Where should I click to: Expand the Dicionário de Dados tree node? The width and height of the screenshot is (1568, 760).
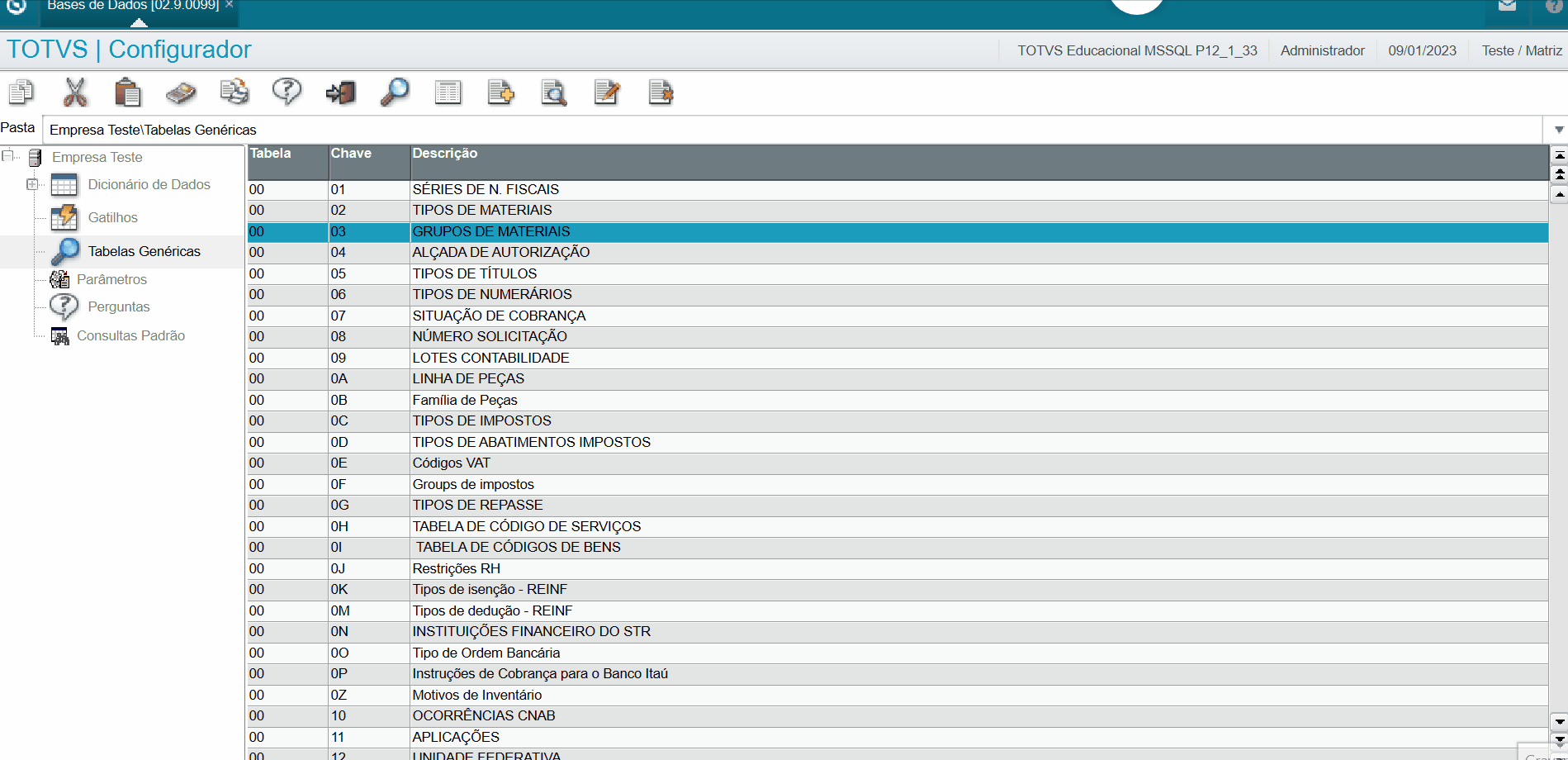click(32, 185)
